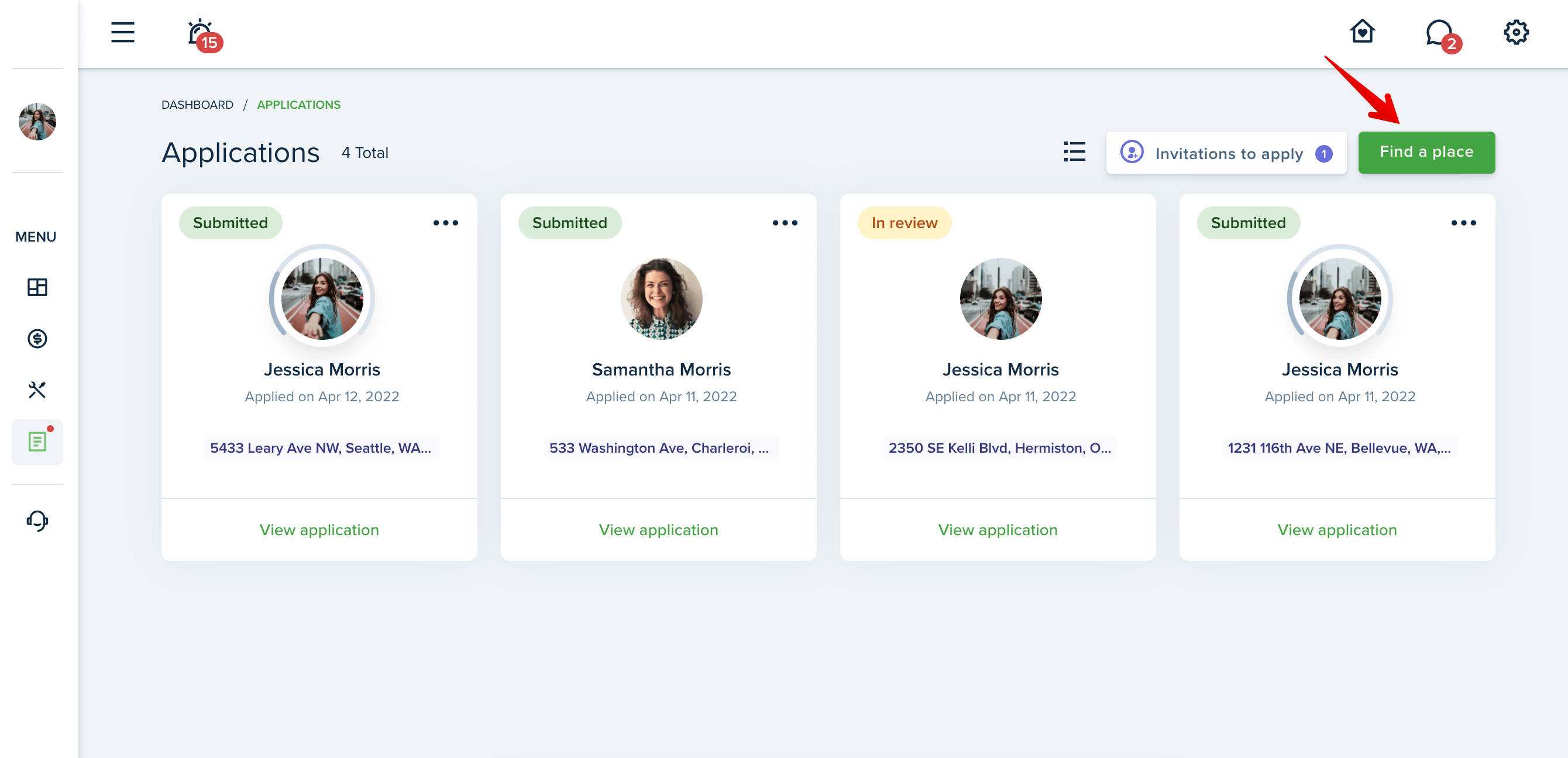
Task: Click the Samantha Morris name
Action: (661, 369)
